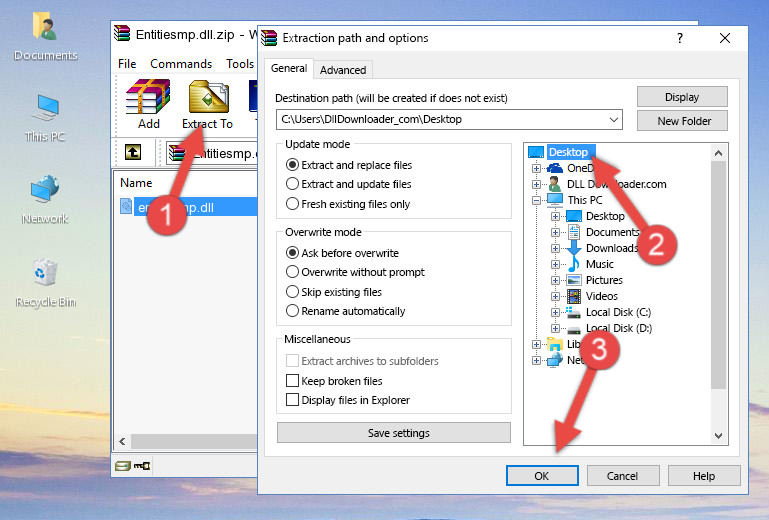The height and width of the screenshot is (520, 769).
Task: Click the New Folder button
Action: point(682,121)
